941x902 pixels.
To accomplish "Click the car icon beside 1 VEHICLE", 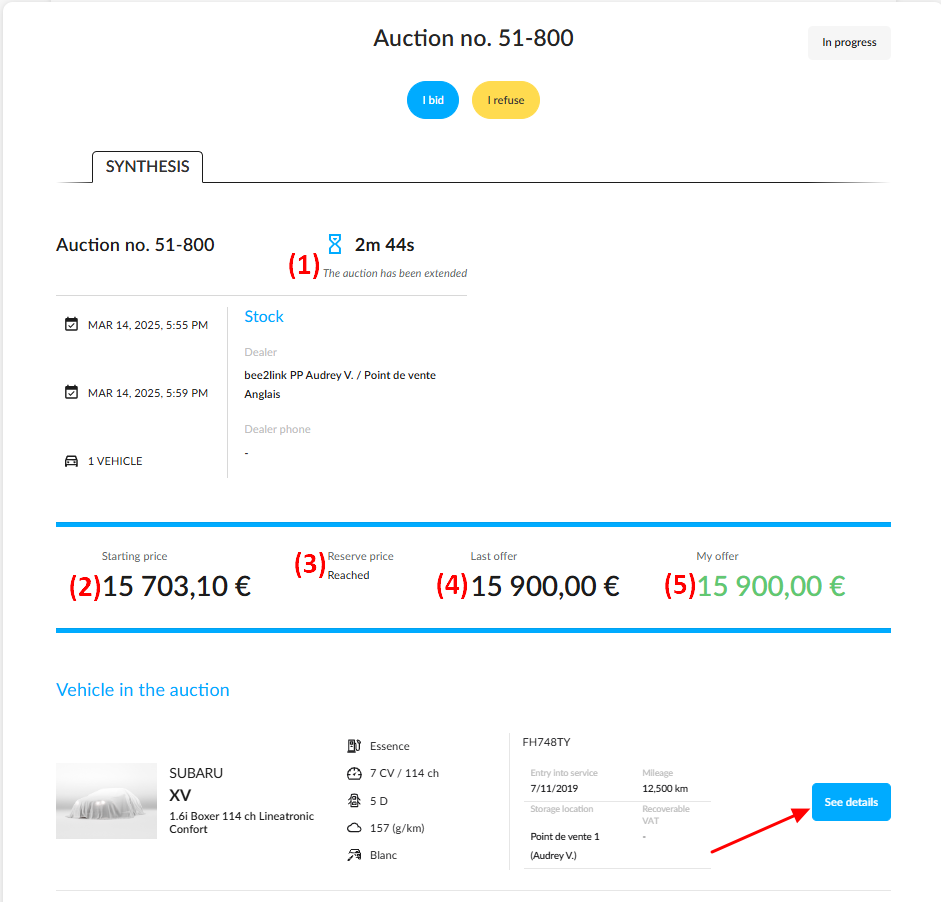I will tap(71, 461).
